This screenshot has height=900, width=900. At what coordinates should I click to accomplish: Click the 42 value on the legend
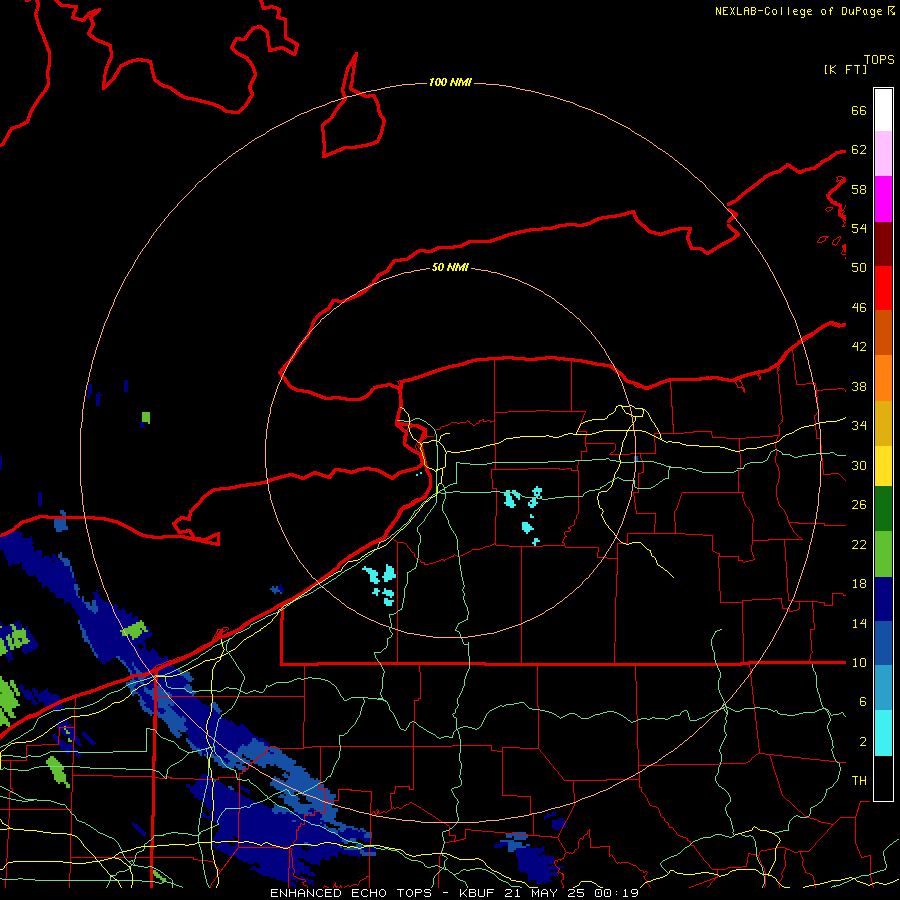859,347
